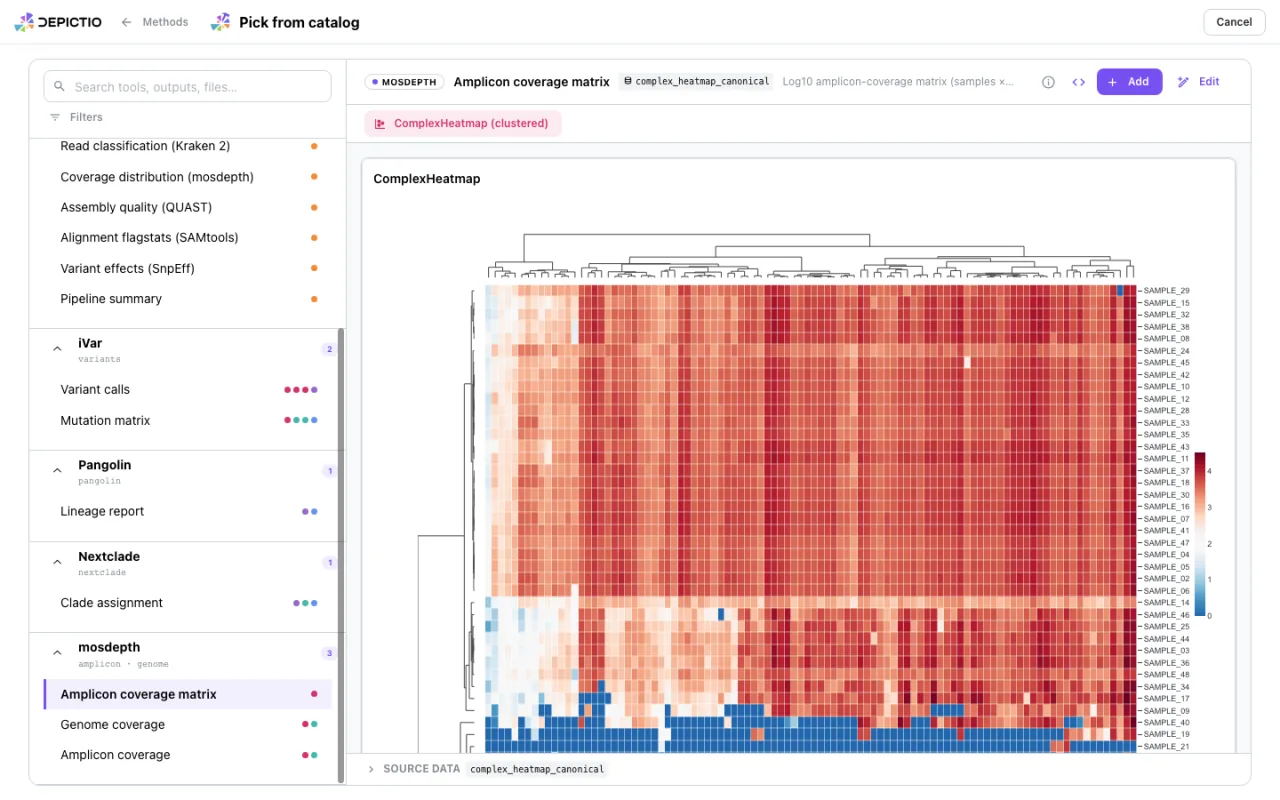Screen dimensions: 1280x800
Task: Select Assembly quality (QUAST)
Action: (x=188, y=207)
